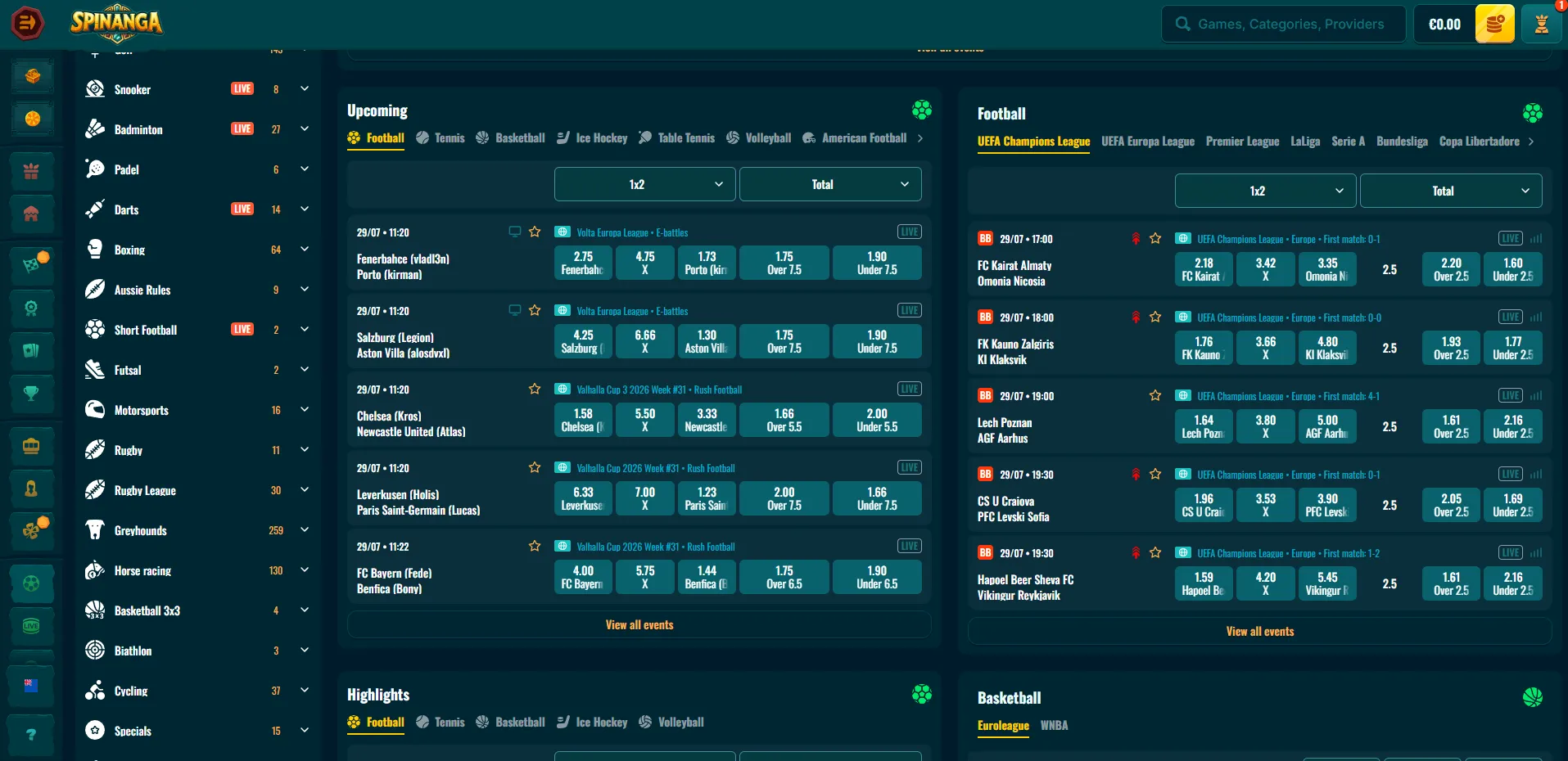Favorite the FC Kairat Almaty match star
The width and height of the screenshot is (1568, 761).
[1155, 238]
